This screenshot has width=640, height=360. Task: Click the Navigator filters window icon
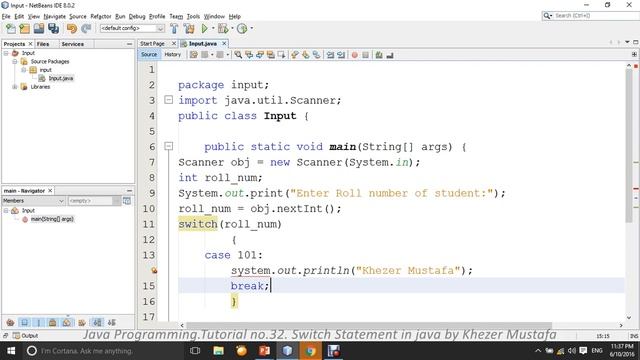pos(127,201)
